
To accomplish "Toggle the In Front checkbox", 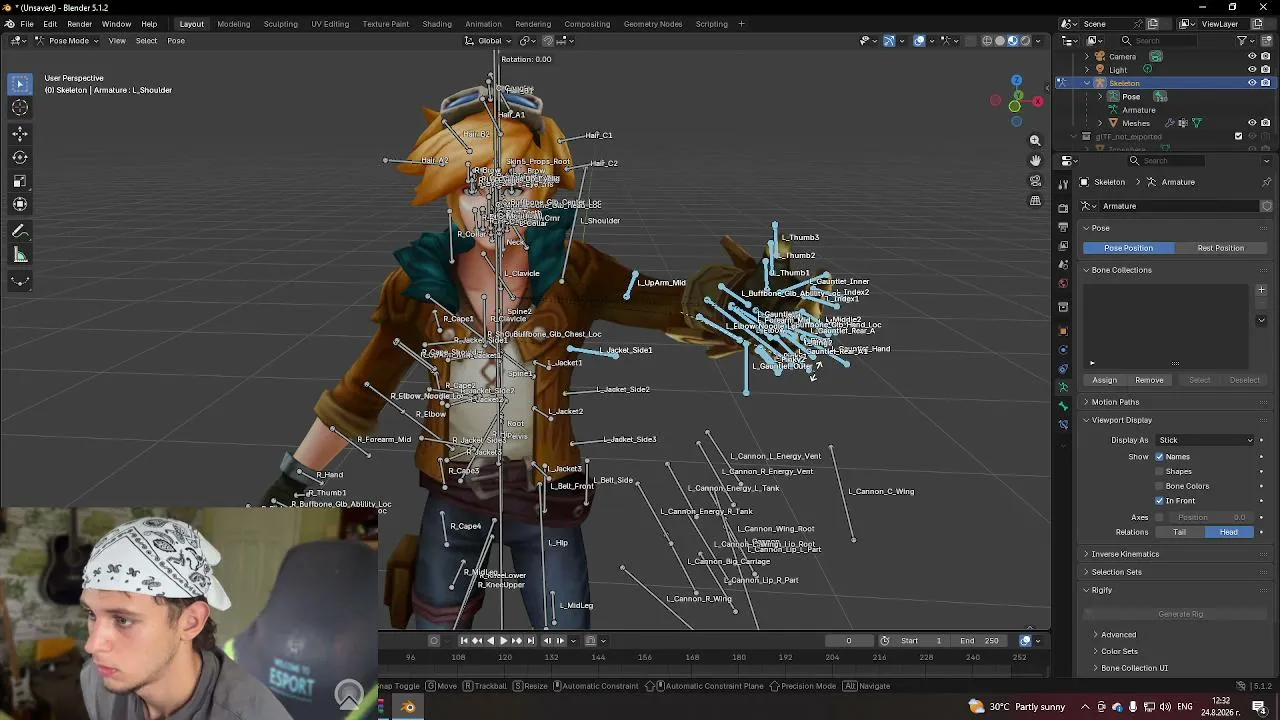I will [1160, 501].
